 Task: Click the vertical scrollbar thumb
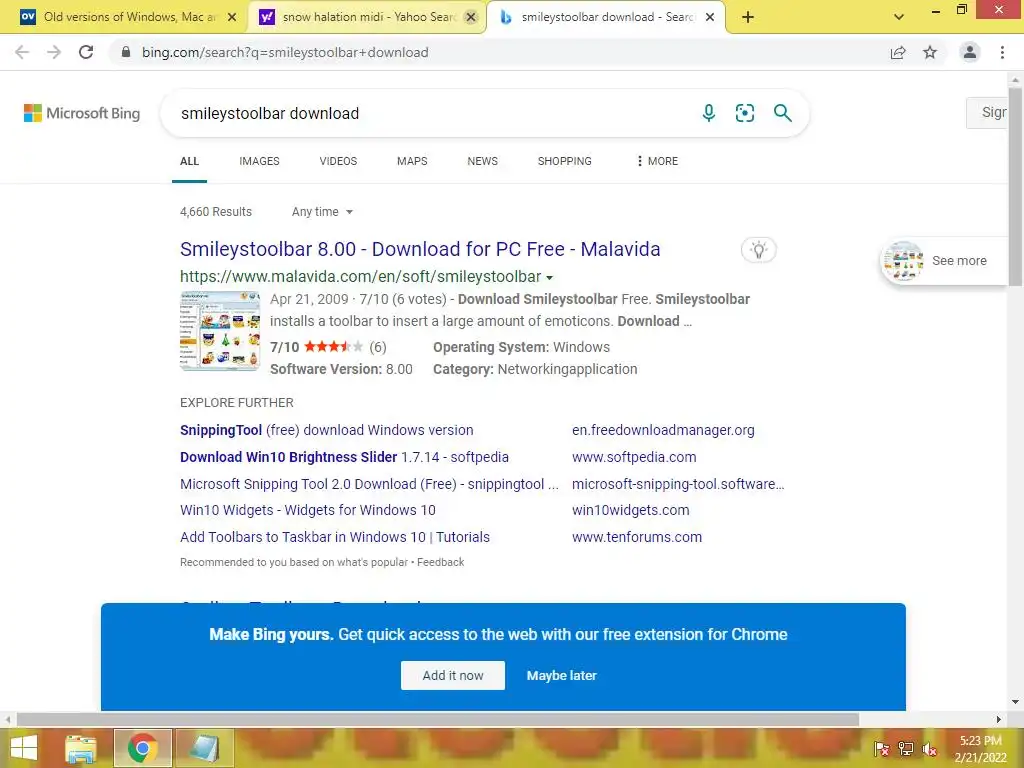pyautogui.click(x=1015, y=186)
